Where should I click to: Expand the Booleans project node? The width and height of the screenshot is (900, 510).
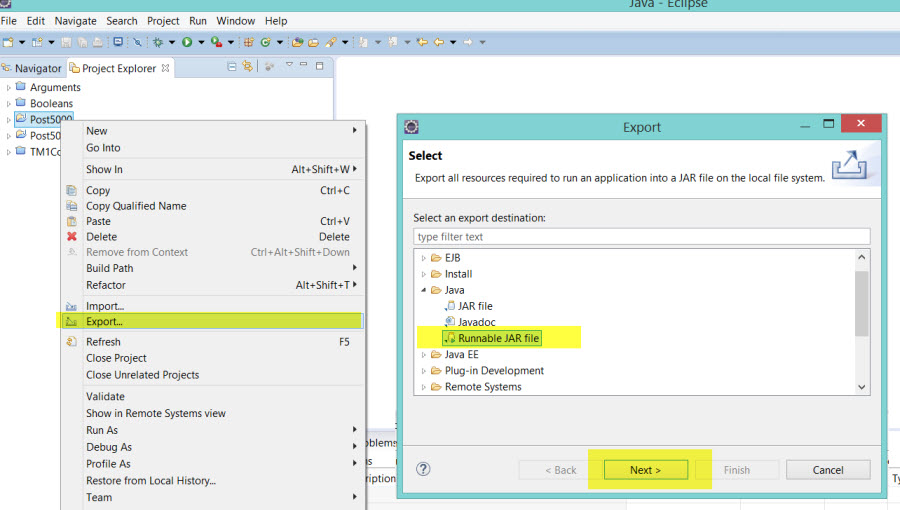[x=8, y=104]
